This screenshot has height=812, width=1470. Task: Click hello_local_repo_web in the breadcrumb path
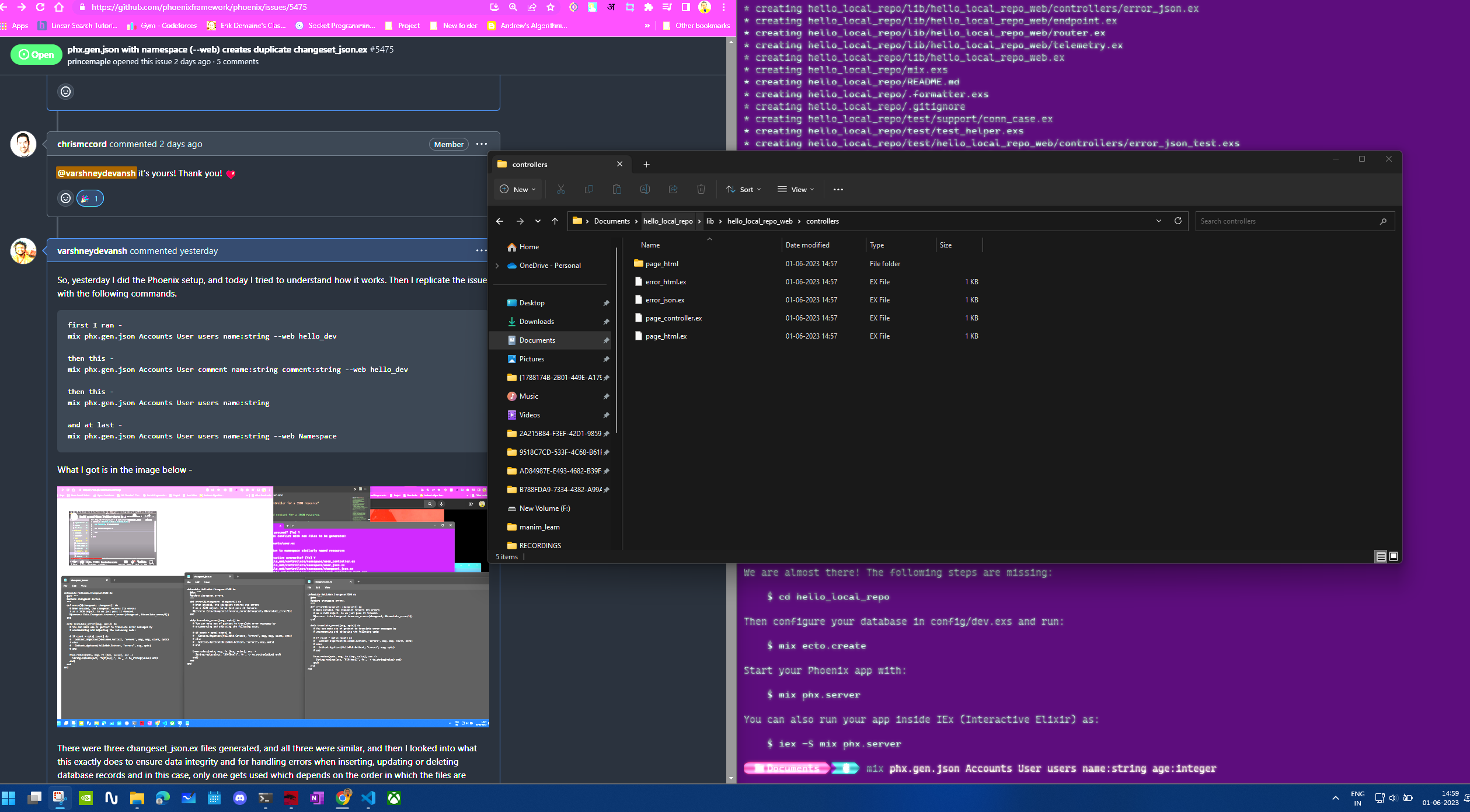coord(760,221)
